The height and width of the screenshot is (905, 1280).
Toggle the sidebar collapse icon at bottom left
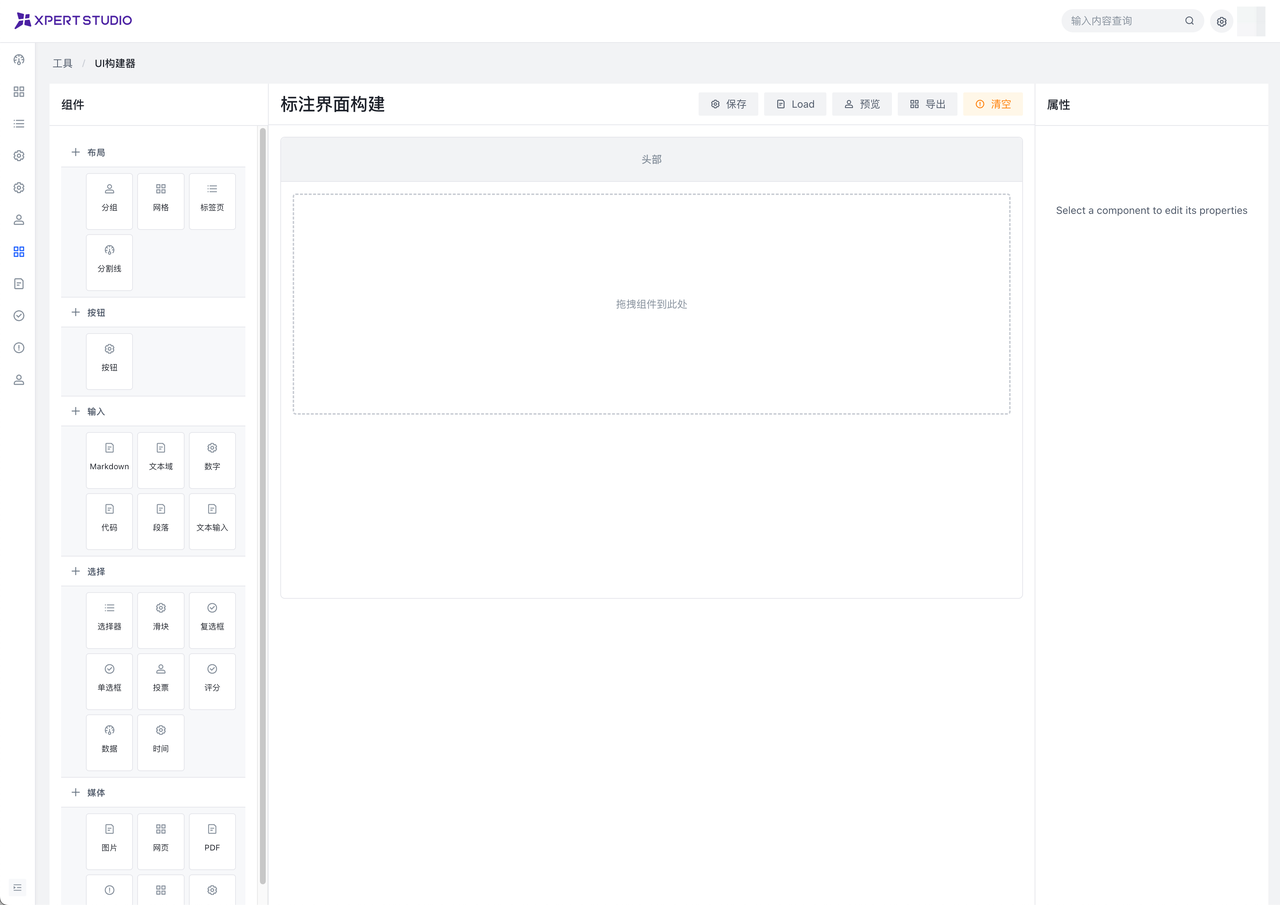[17, 888]
